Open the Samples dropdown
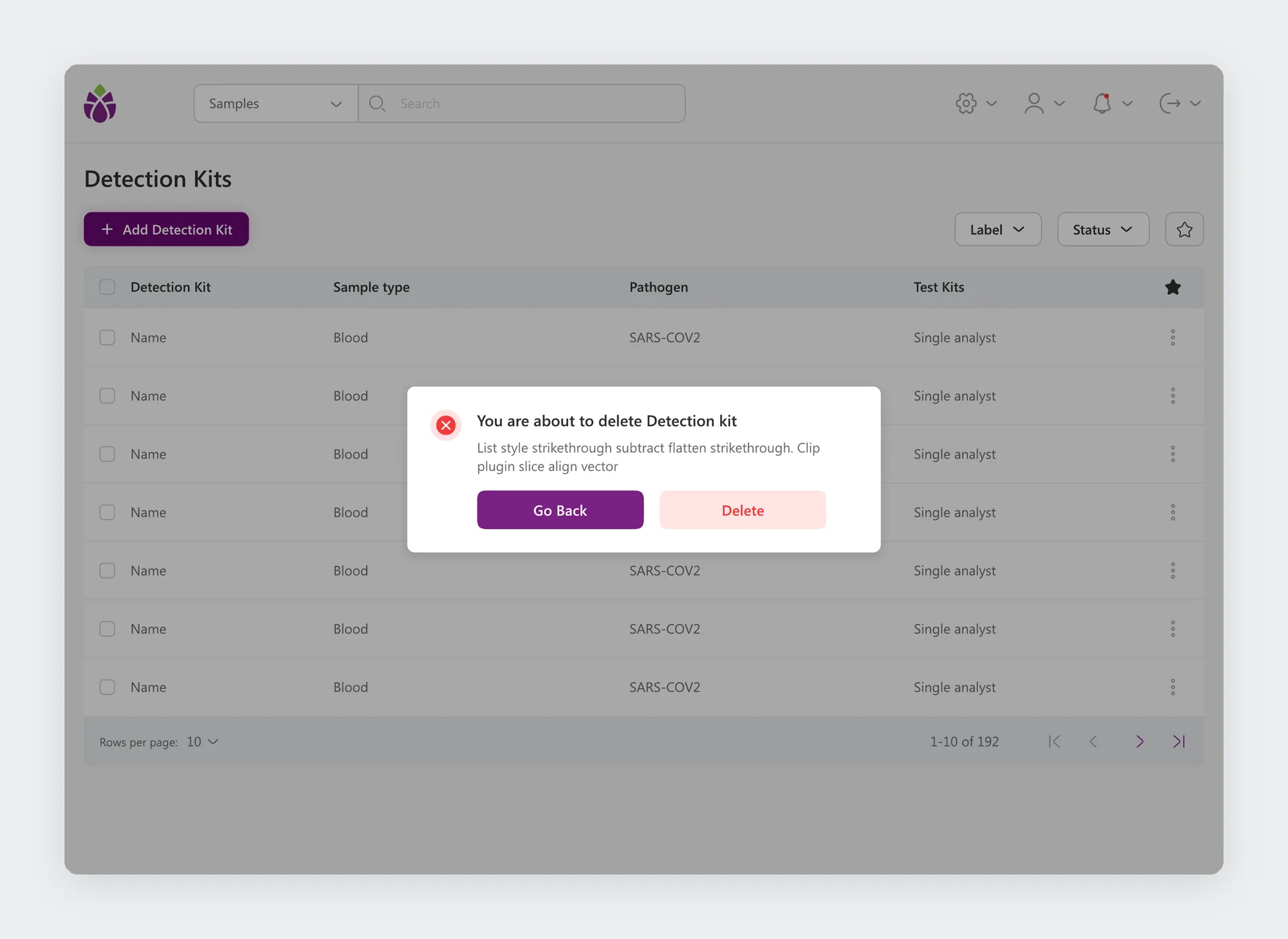This screenshot has width=1288, height=939. coord(276,104)
